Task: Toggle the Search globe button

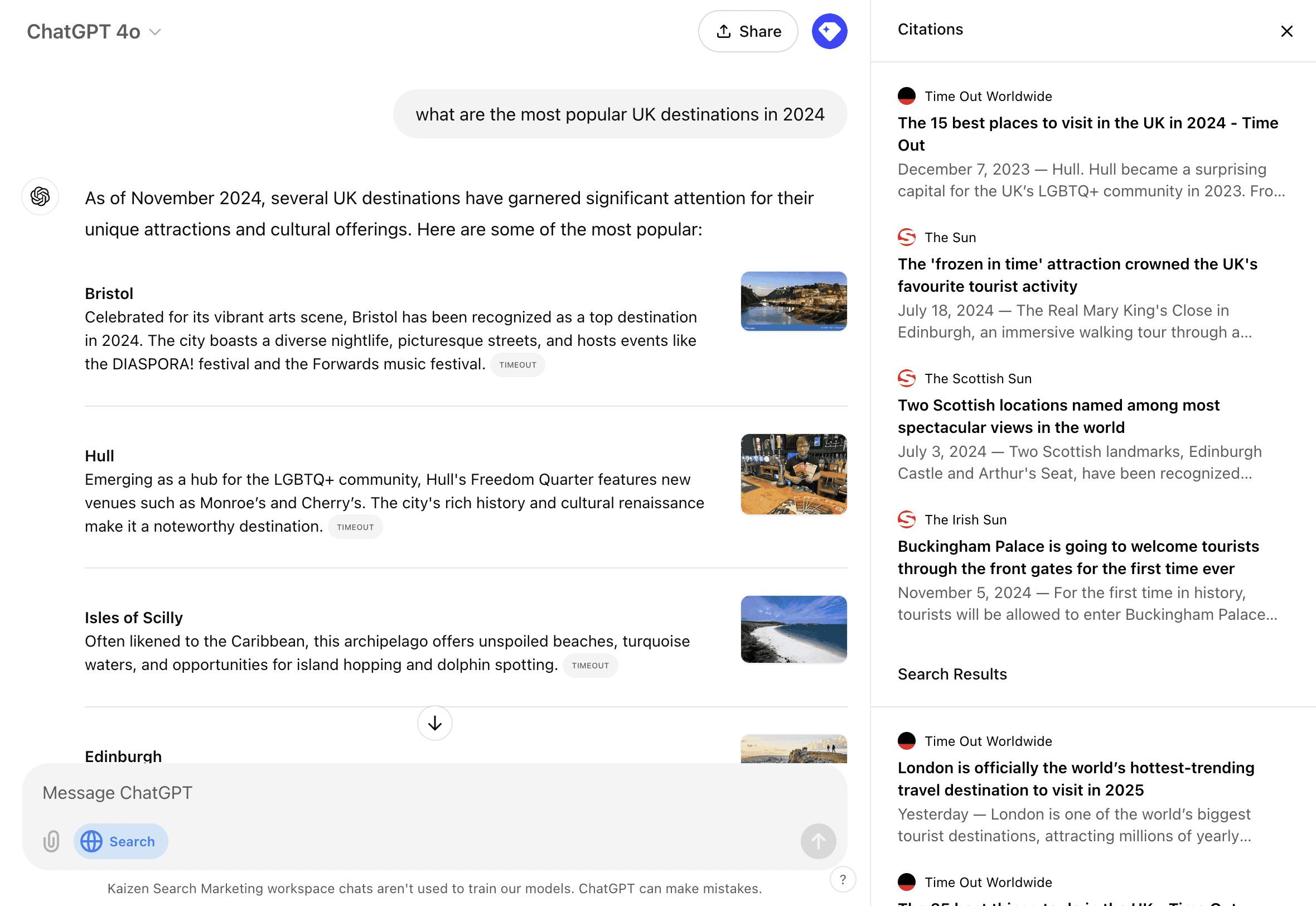Action: point(120,841)
